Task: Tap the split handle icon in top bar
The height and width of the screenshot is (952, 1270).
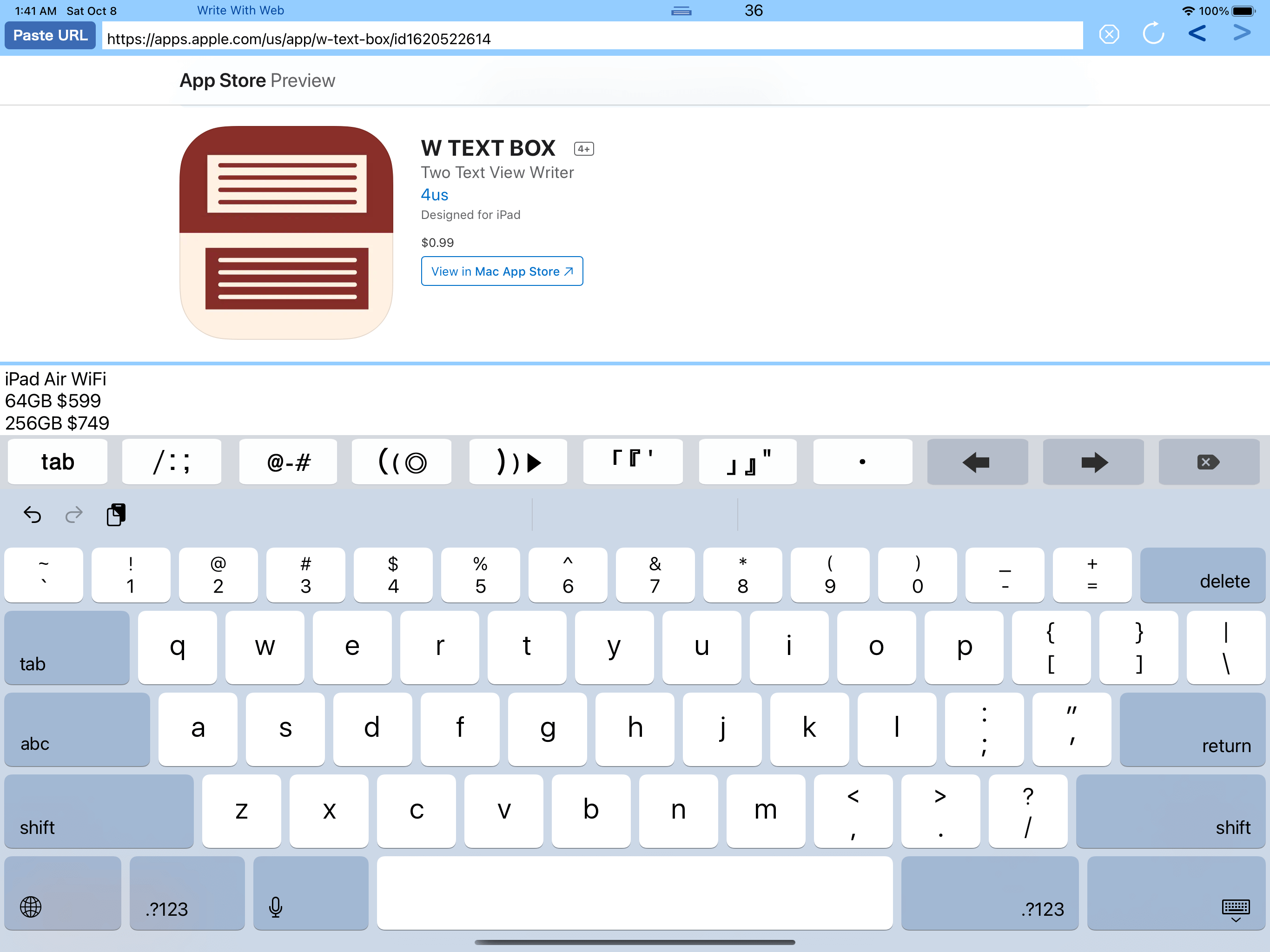Action: [x=681, y=11]
